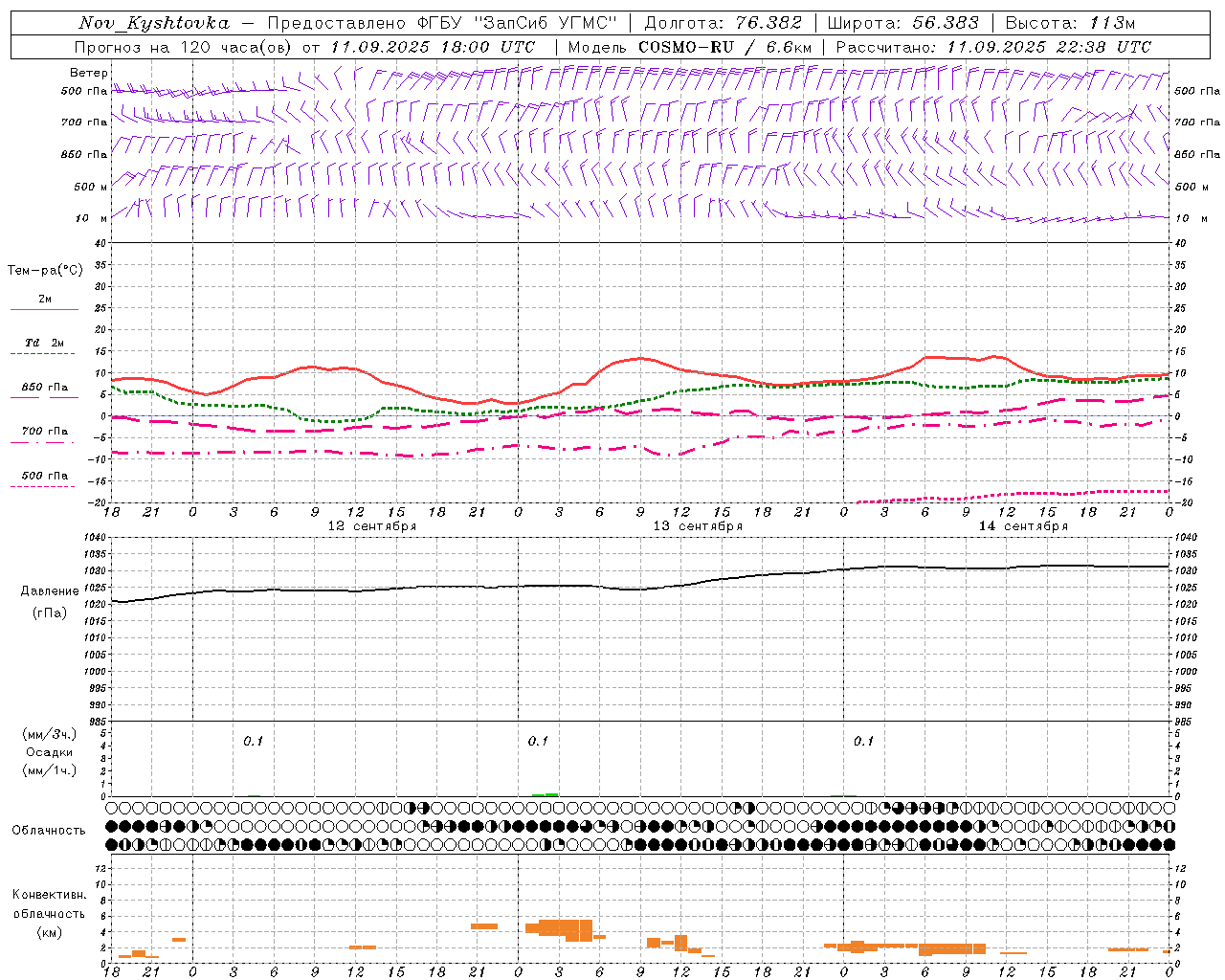
Task: Click the (гПа) pressure unit label
Action: click(x=50, y=613)
